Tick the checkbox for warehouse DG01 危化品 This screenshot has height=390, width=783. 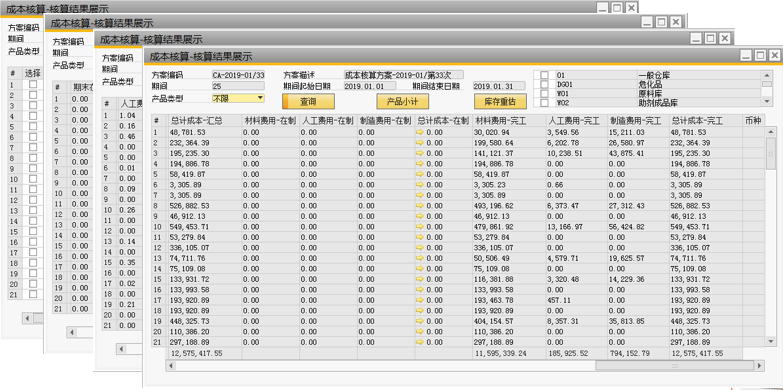pos(544,84)
